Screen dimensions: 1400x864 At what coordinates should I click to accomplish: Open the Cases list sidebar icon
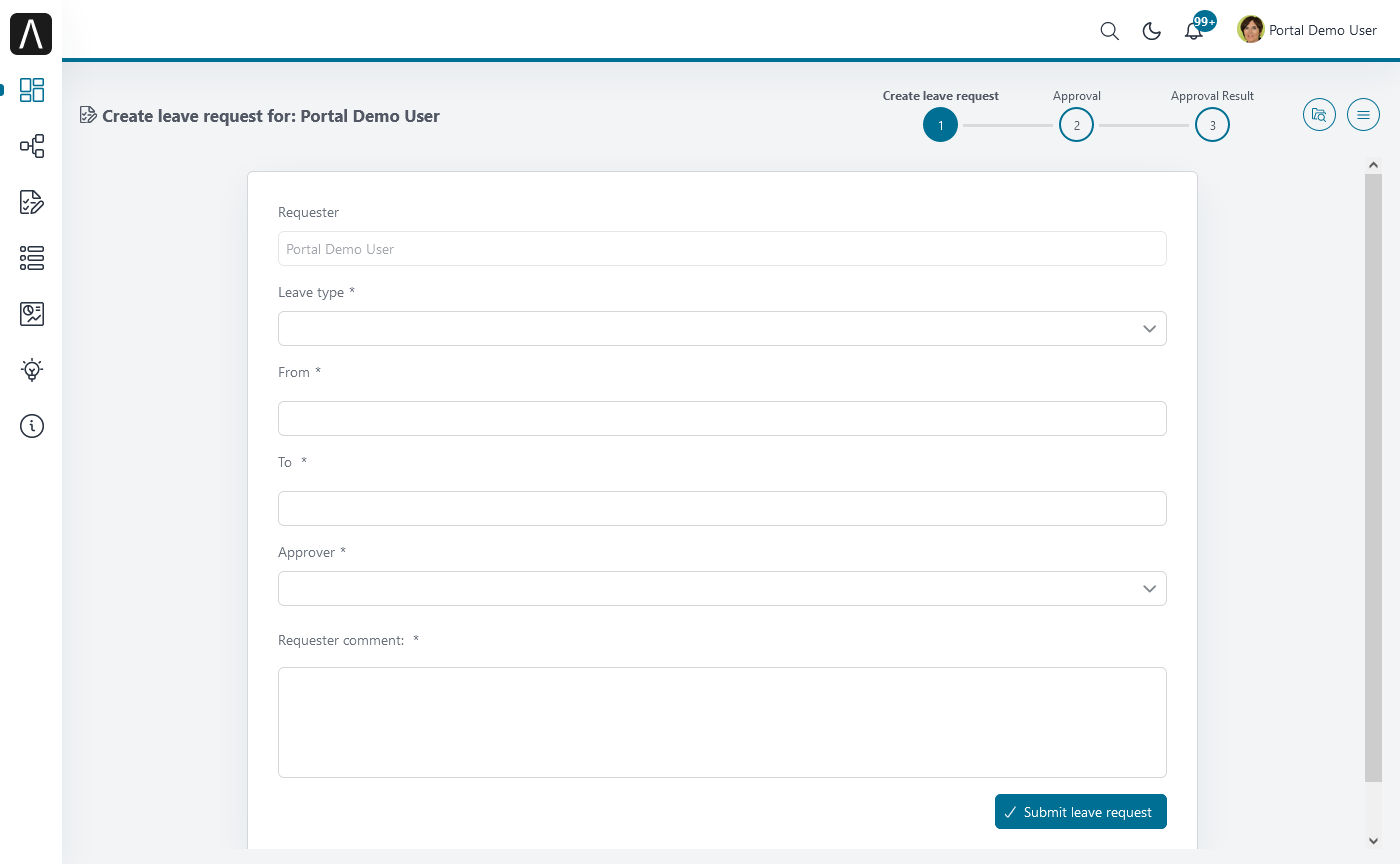(x=32, y=258)
